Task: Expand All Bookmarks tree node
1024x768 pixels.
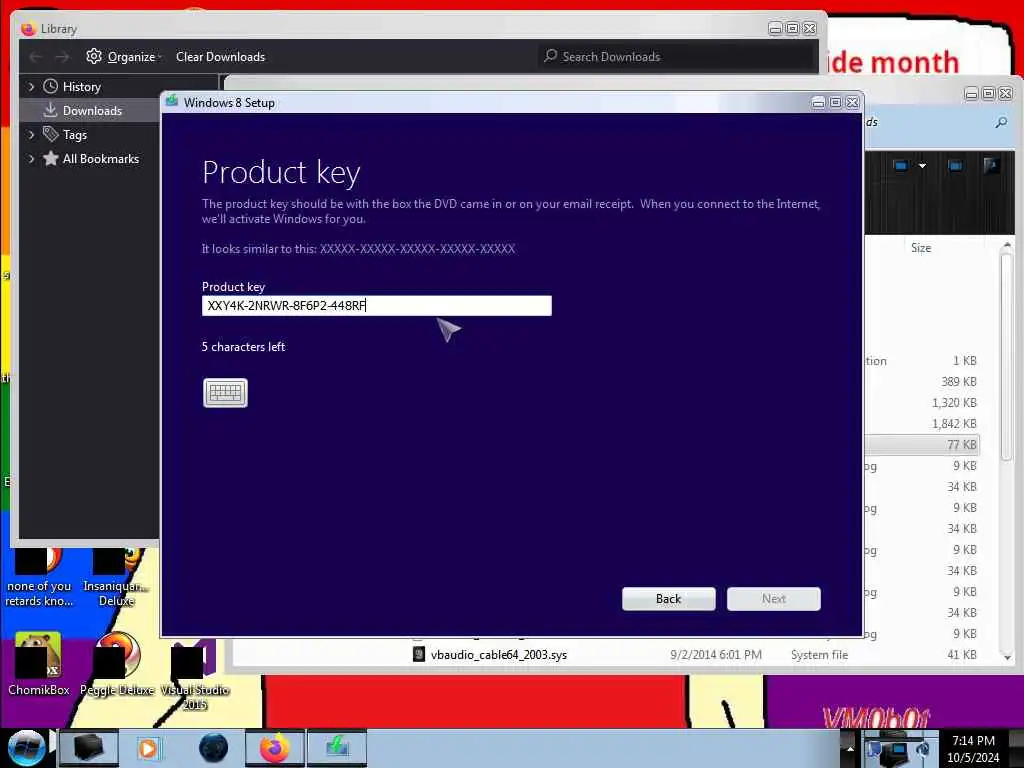Action: (31, 159)
